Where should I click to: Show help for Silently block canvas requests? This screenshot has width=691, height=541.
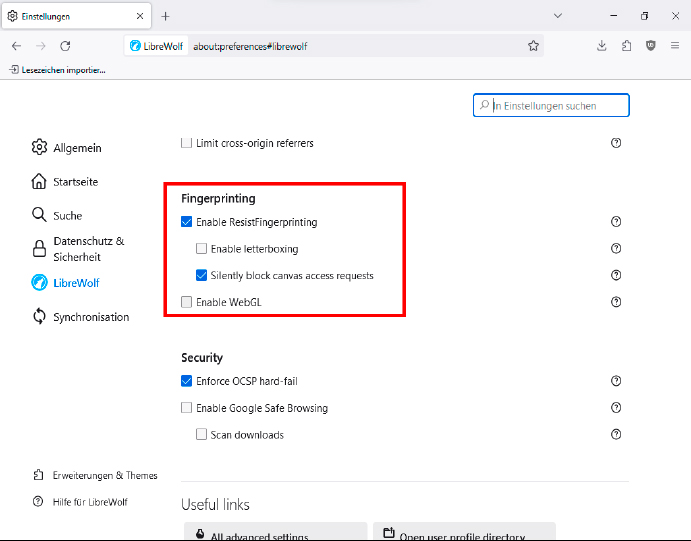point(616,275)
